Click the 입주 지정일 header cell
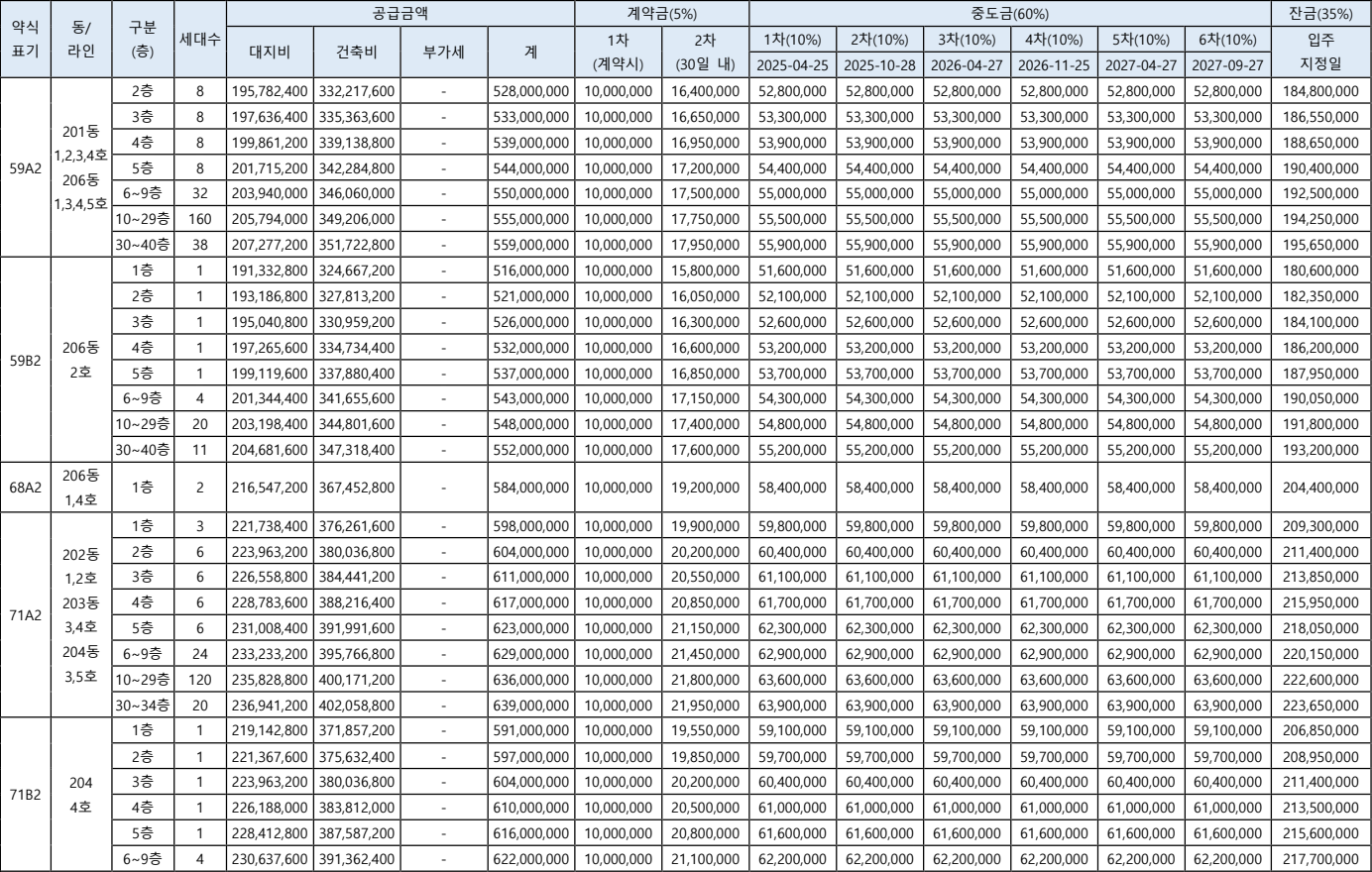The width and height of the screenshot is (1372, 872). 1320,53
